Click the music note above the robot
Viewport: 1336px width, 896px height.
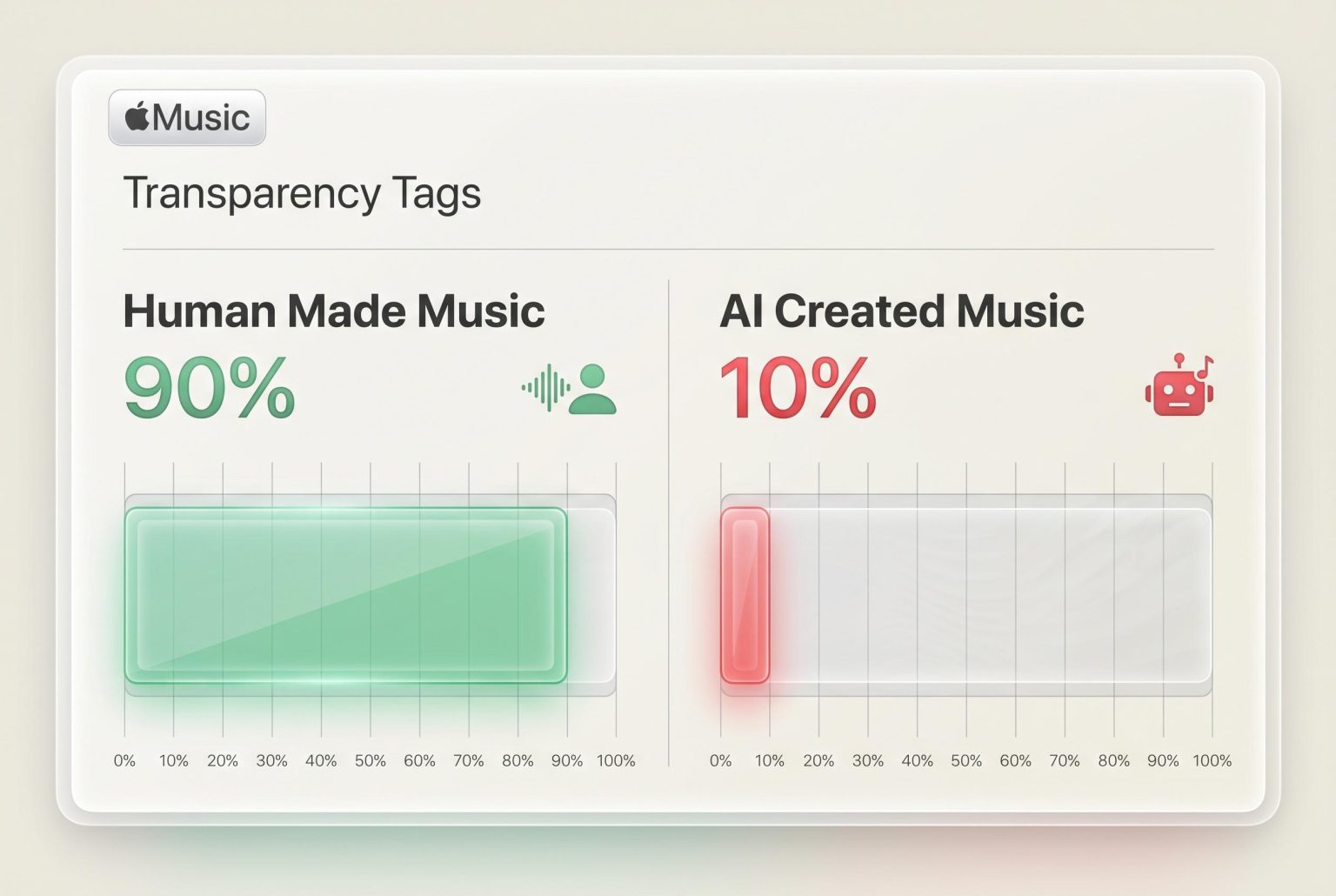coord(1206,368)
